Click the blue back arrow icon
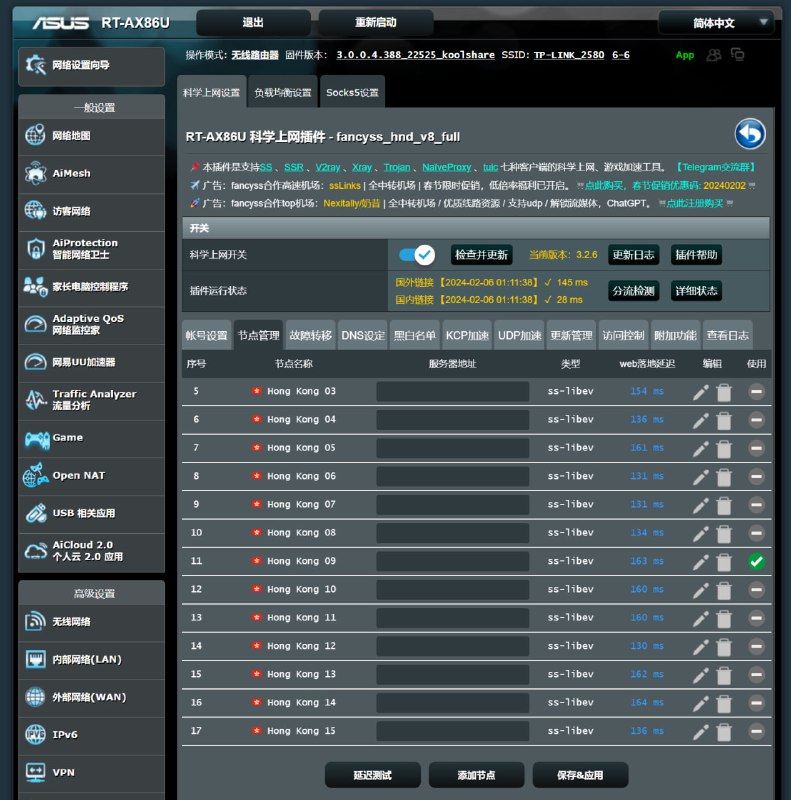Screen dimensions: 791x800 click(750, 134)
